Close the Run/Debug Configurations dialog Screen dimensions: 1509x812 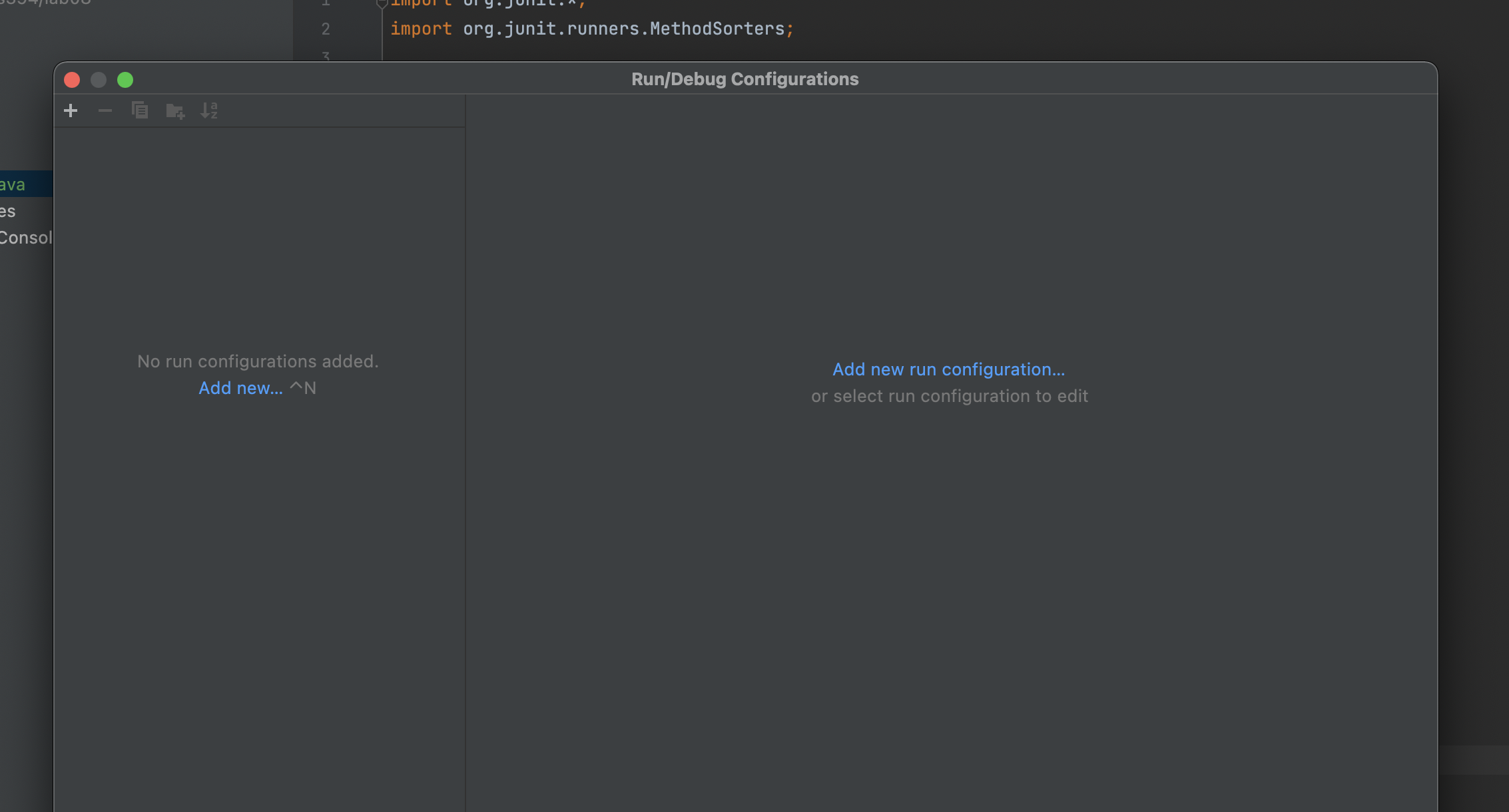72,80
